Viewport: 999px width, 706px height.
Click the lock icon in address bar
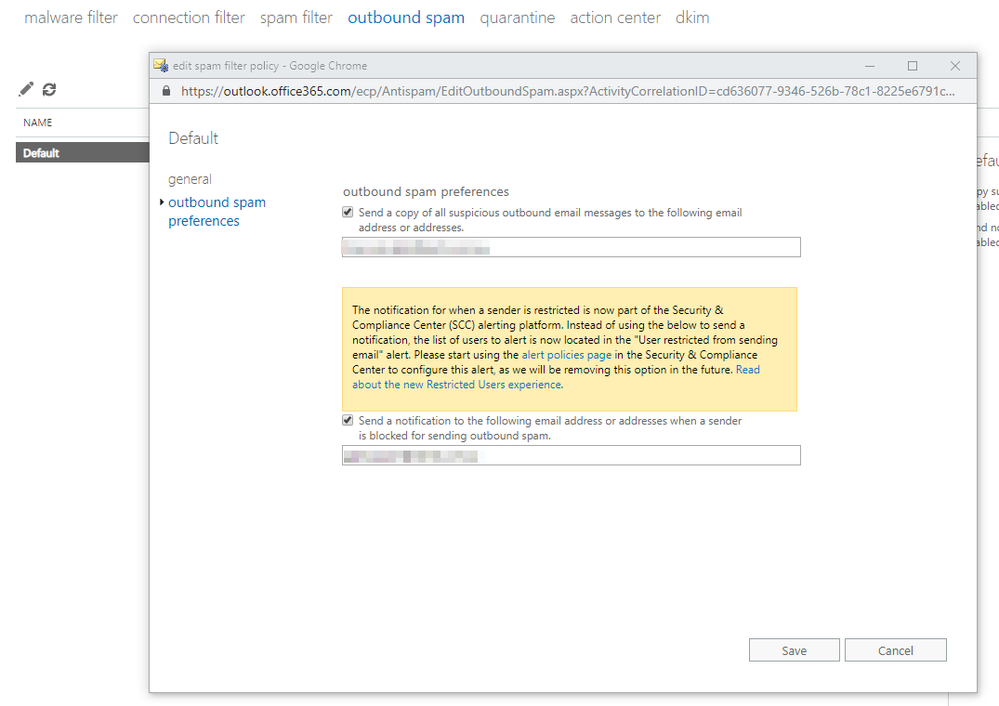[166, 90]
